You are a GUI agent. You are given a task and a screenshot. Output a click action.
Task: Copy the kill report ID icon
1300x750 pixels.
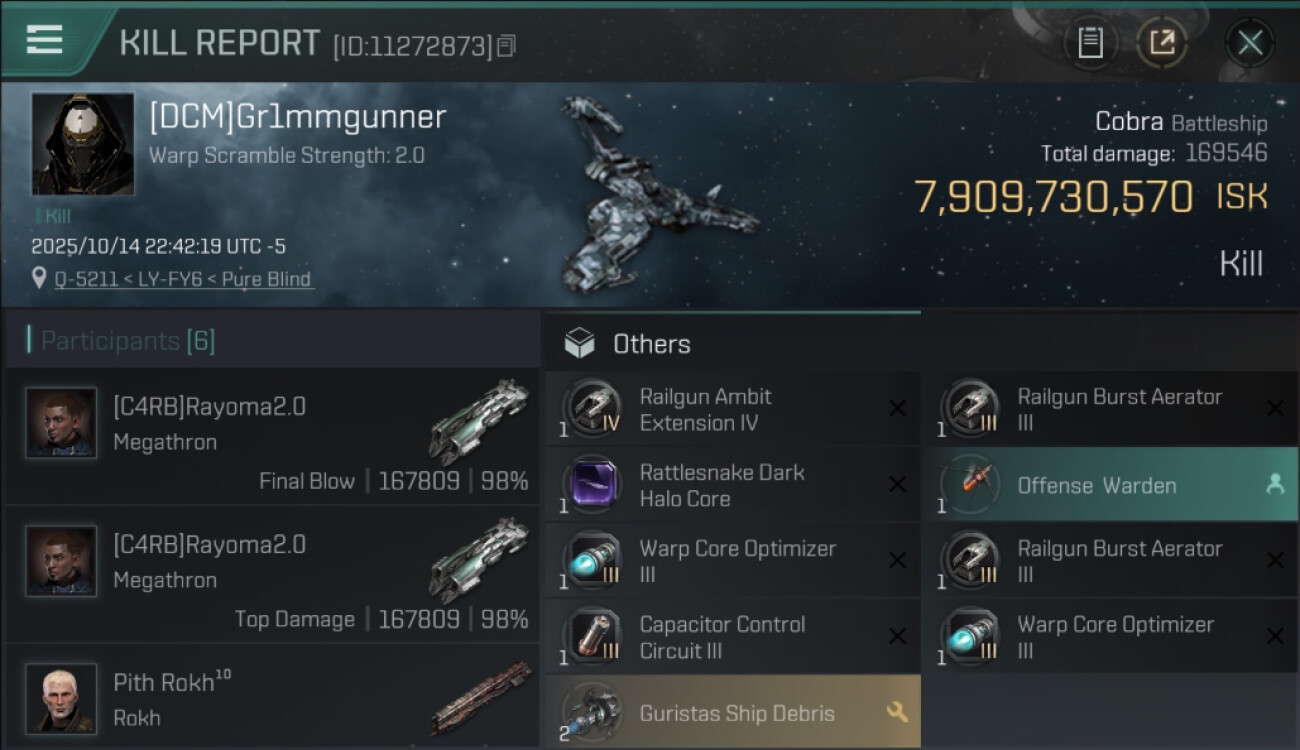[506, 45]
